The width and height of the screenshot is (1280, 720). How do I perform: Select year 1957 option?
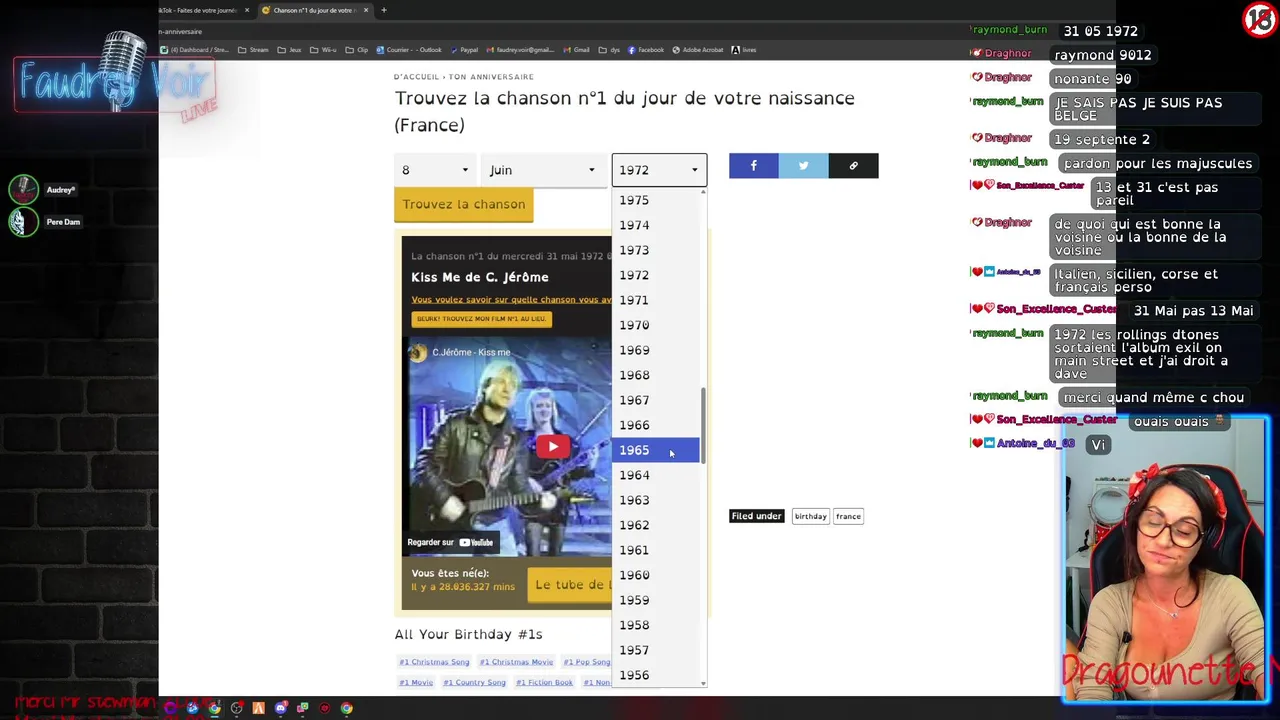(x=656, y=650)
